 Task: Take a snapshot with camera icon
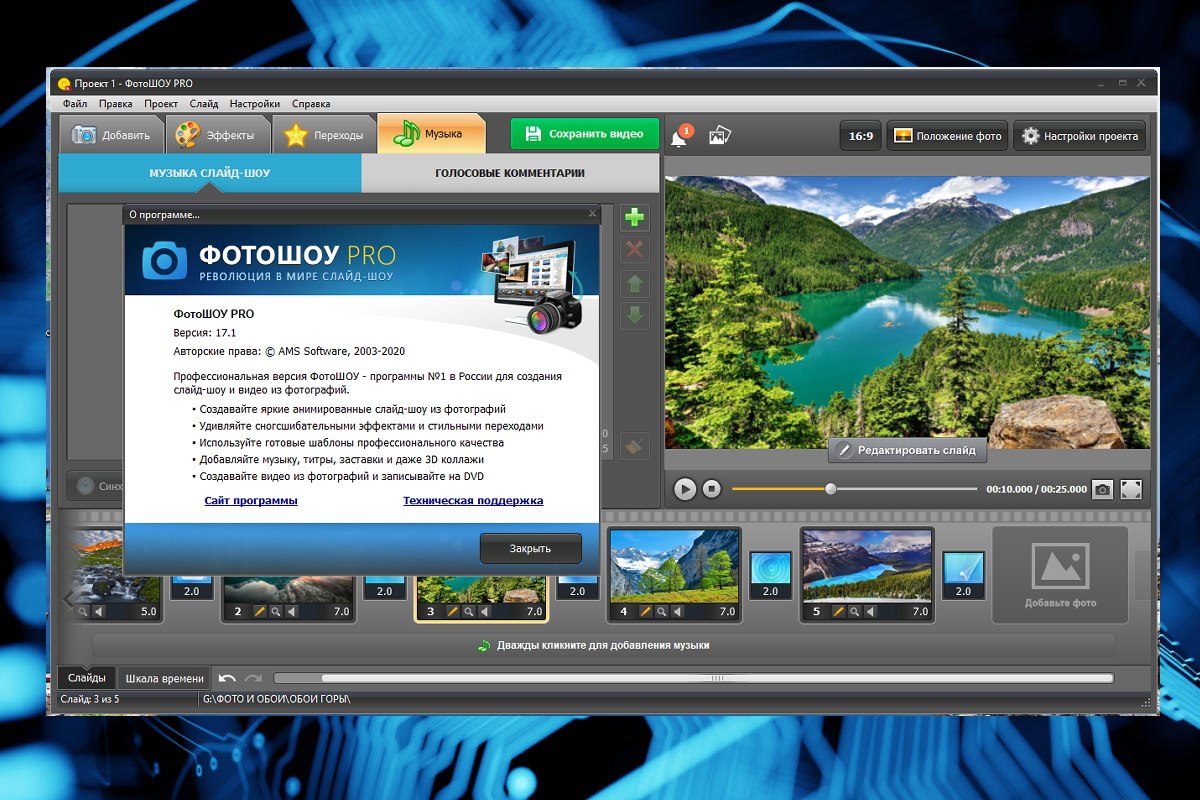(1102, 489)
